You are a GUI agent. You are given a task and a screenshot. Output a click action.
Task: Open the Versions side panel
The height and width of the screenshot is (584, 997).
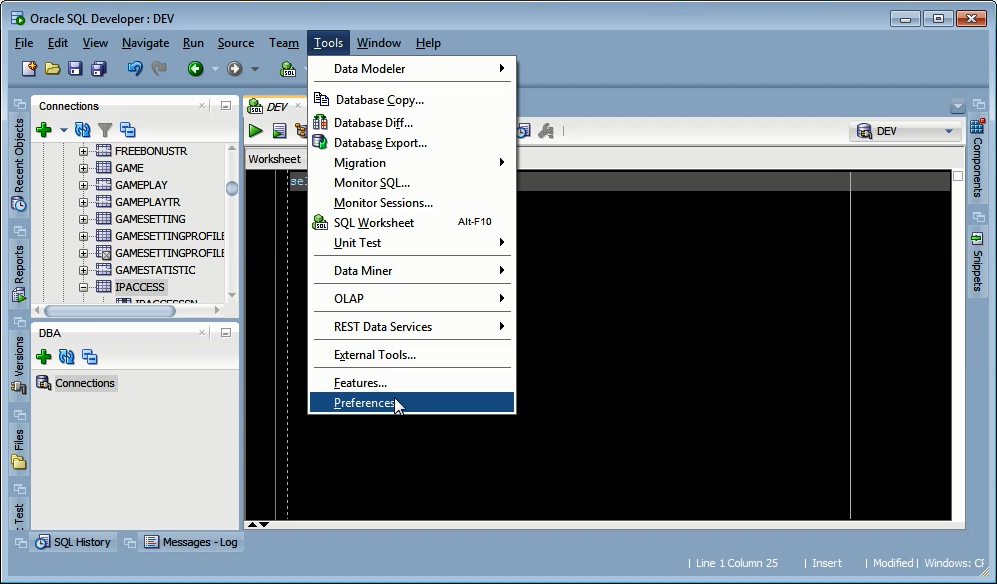[19, 365]
